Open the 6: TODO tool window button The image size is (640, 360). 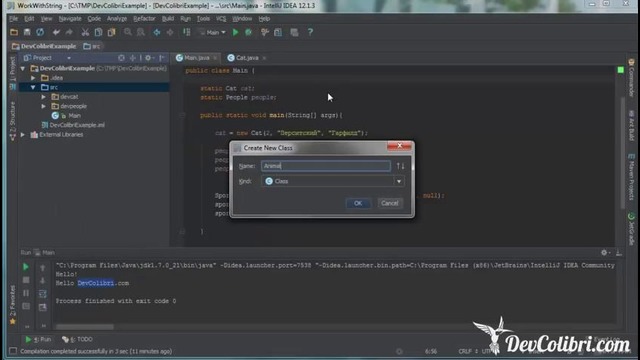tap(78, 339)
